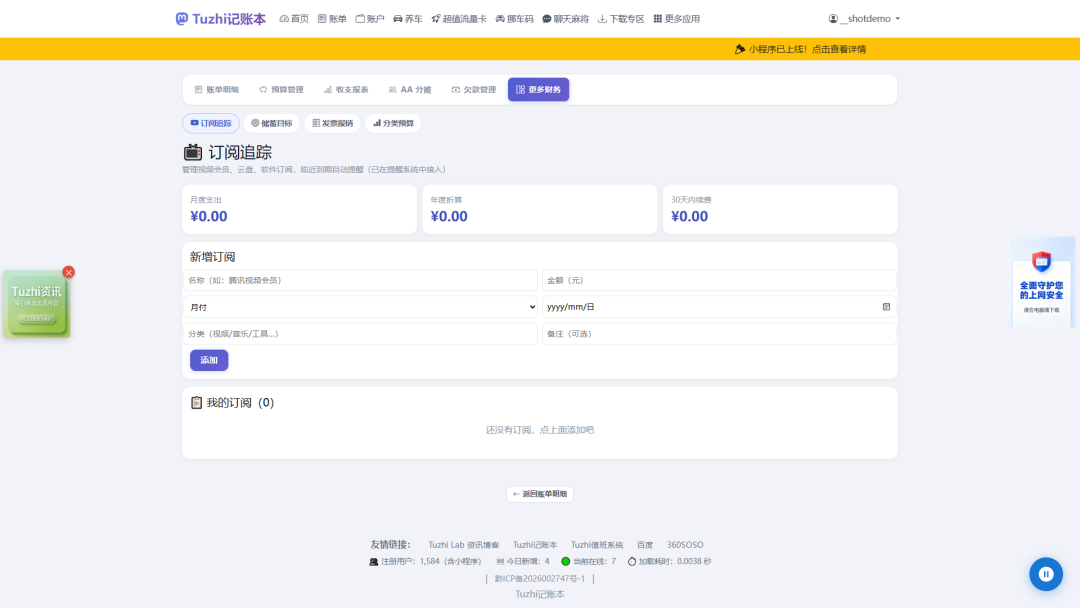
Task: Open Tuzhi Lab 资讯博客 footer link
Action: [x=464, y=545]
